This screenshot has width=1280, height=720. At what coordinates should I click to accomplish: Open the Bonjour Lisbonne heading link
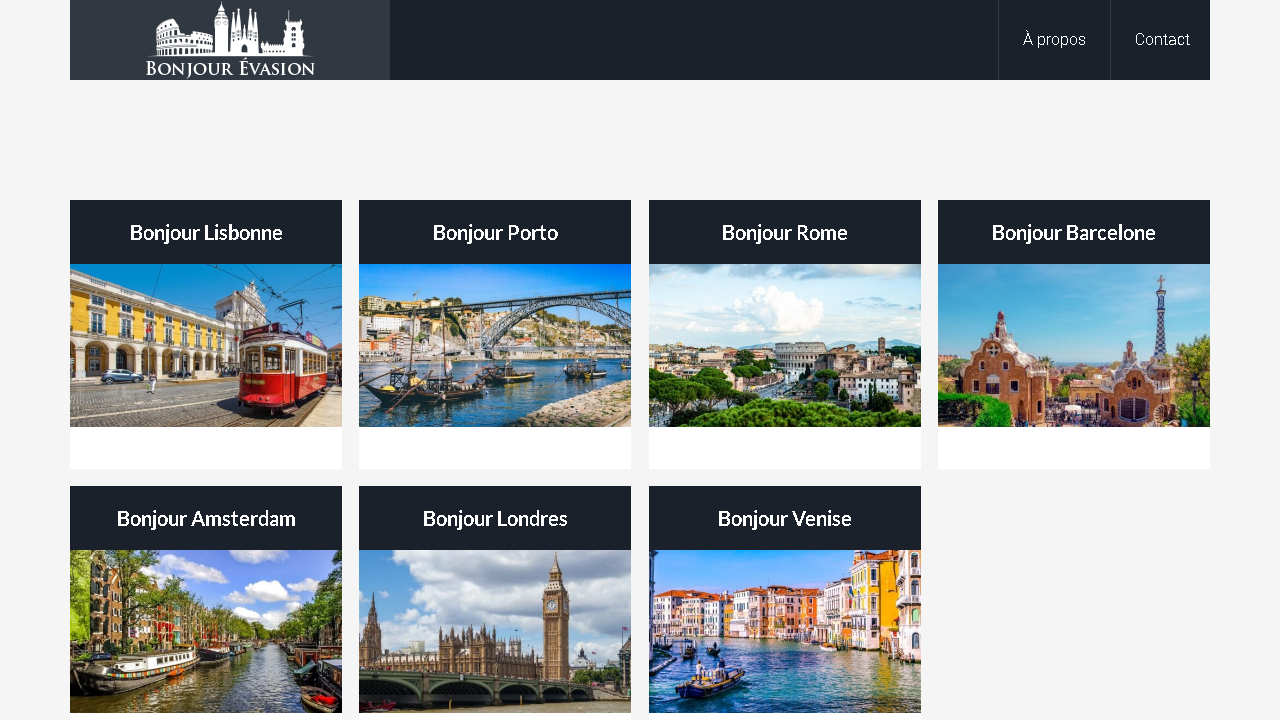pos(206,233)
